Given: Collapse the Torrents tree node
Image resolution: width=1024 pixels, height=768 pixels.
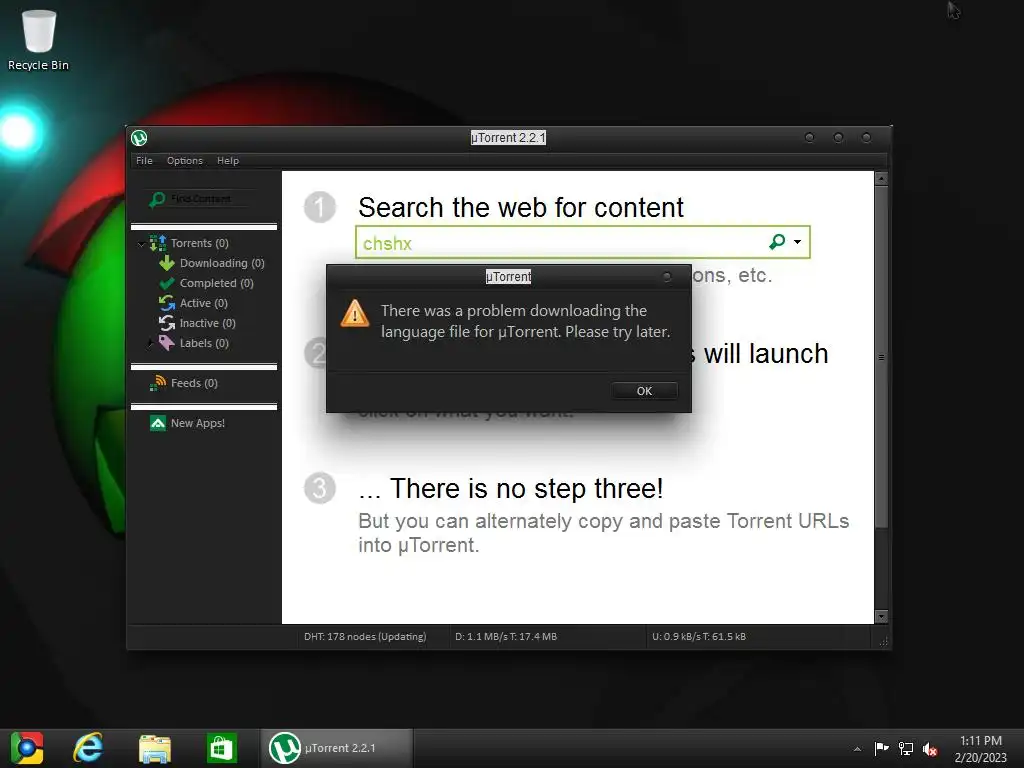Looking at the screenshot, I should (141, 244).
